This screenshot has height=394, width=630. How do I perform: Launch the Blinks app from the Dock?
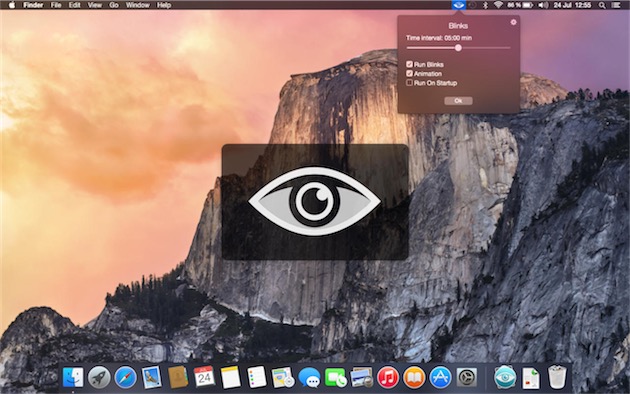[505, 377]
